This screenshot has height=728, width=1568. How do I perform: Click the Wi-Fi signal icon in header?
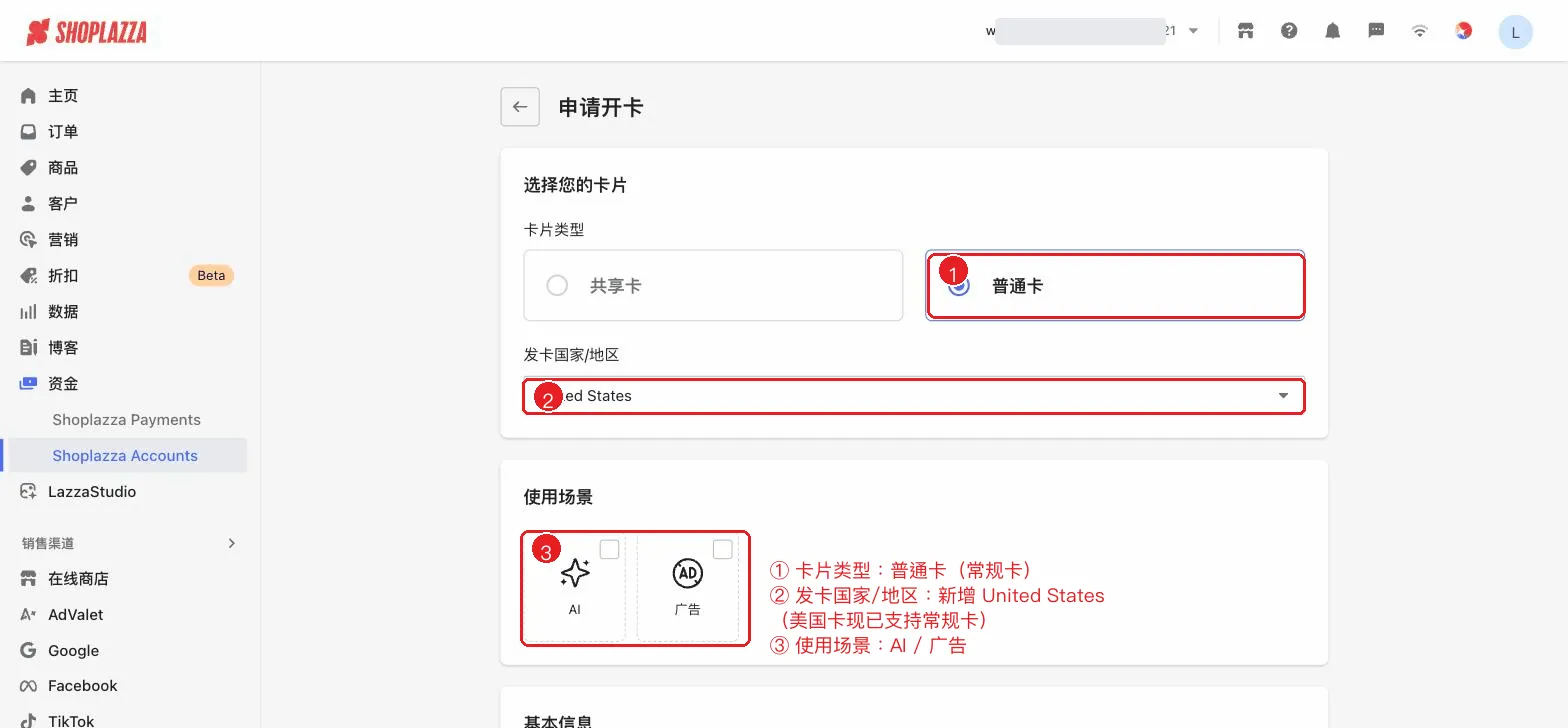[x=1419, y=31]
